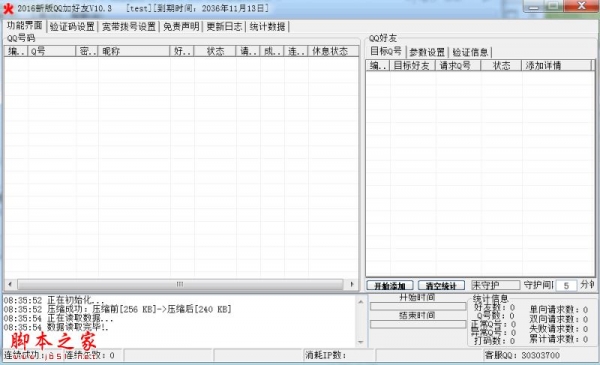Click the Q号 column header
This screenshot has height=365, width=600.
[52, 51]
